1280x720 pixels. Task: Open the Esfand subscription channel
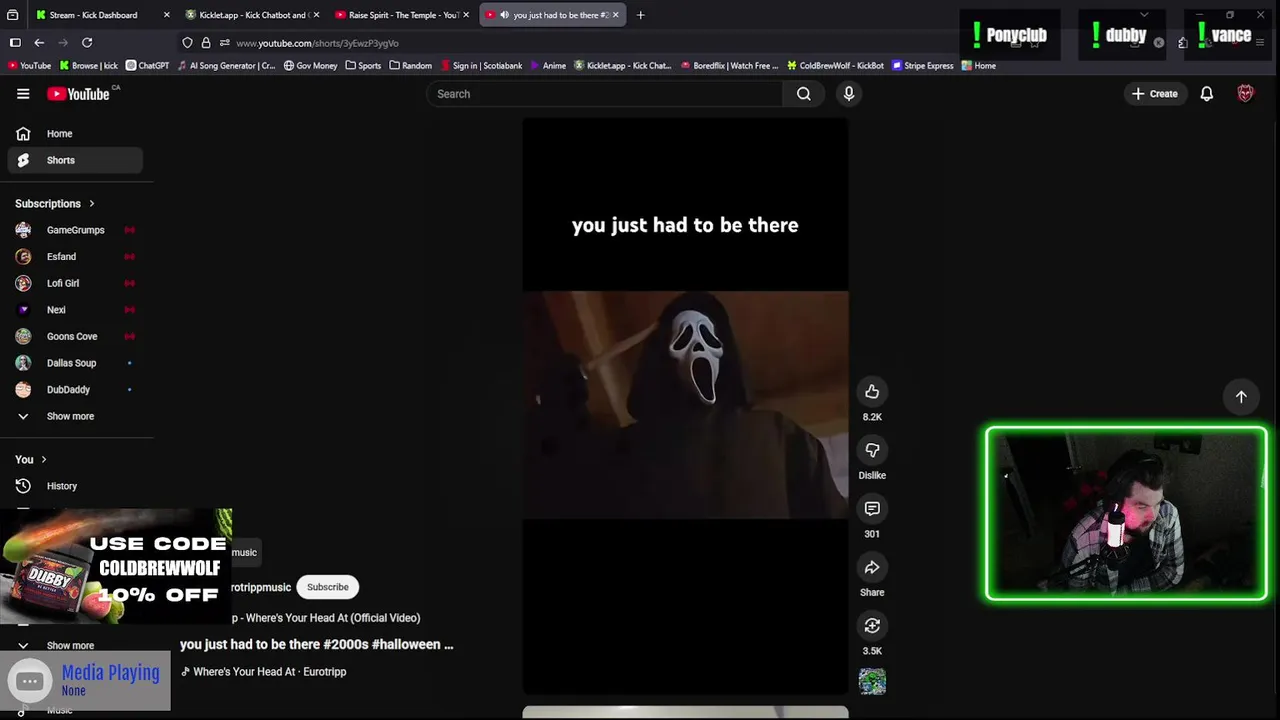75,257
